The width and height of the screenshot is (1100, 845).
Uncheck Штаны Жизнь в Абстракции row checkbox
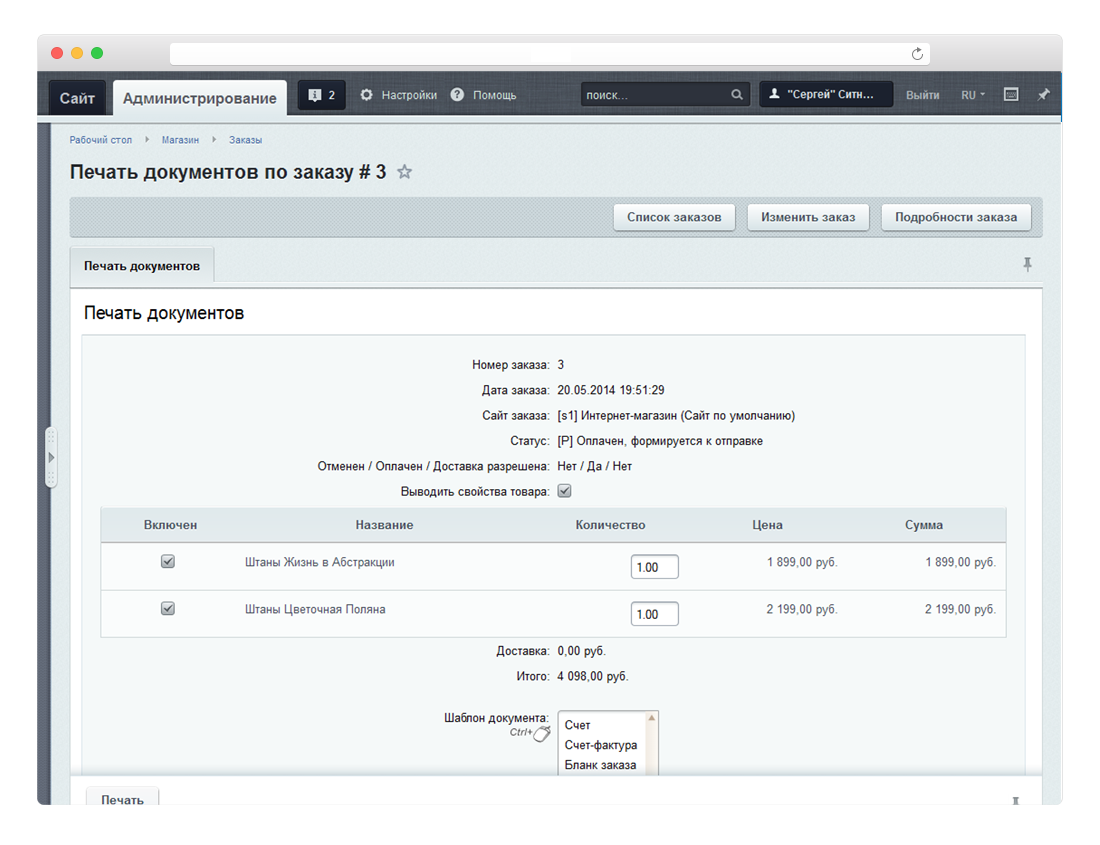[x=168, y=562]
